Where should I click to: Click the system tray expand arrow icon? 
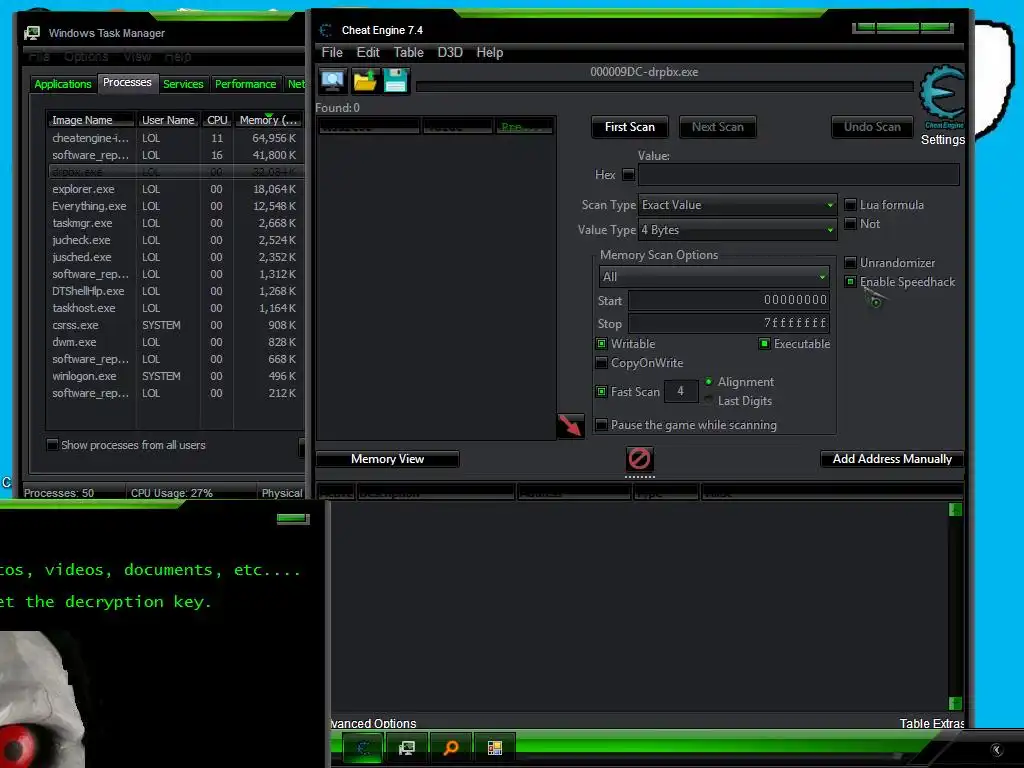[996, 750]
